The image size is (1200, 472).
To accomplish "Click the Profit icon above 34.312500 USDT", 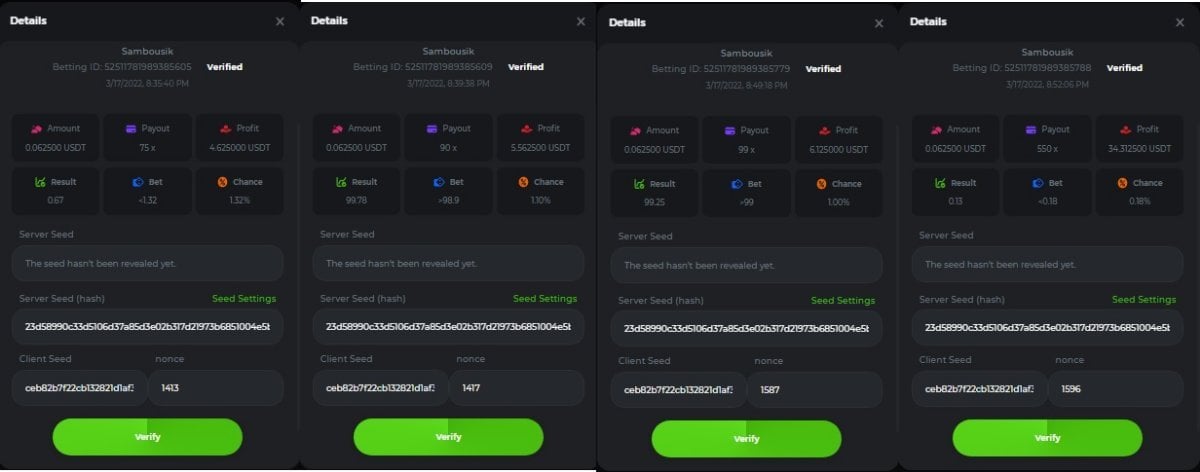I will coord(1126,129).
